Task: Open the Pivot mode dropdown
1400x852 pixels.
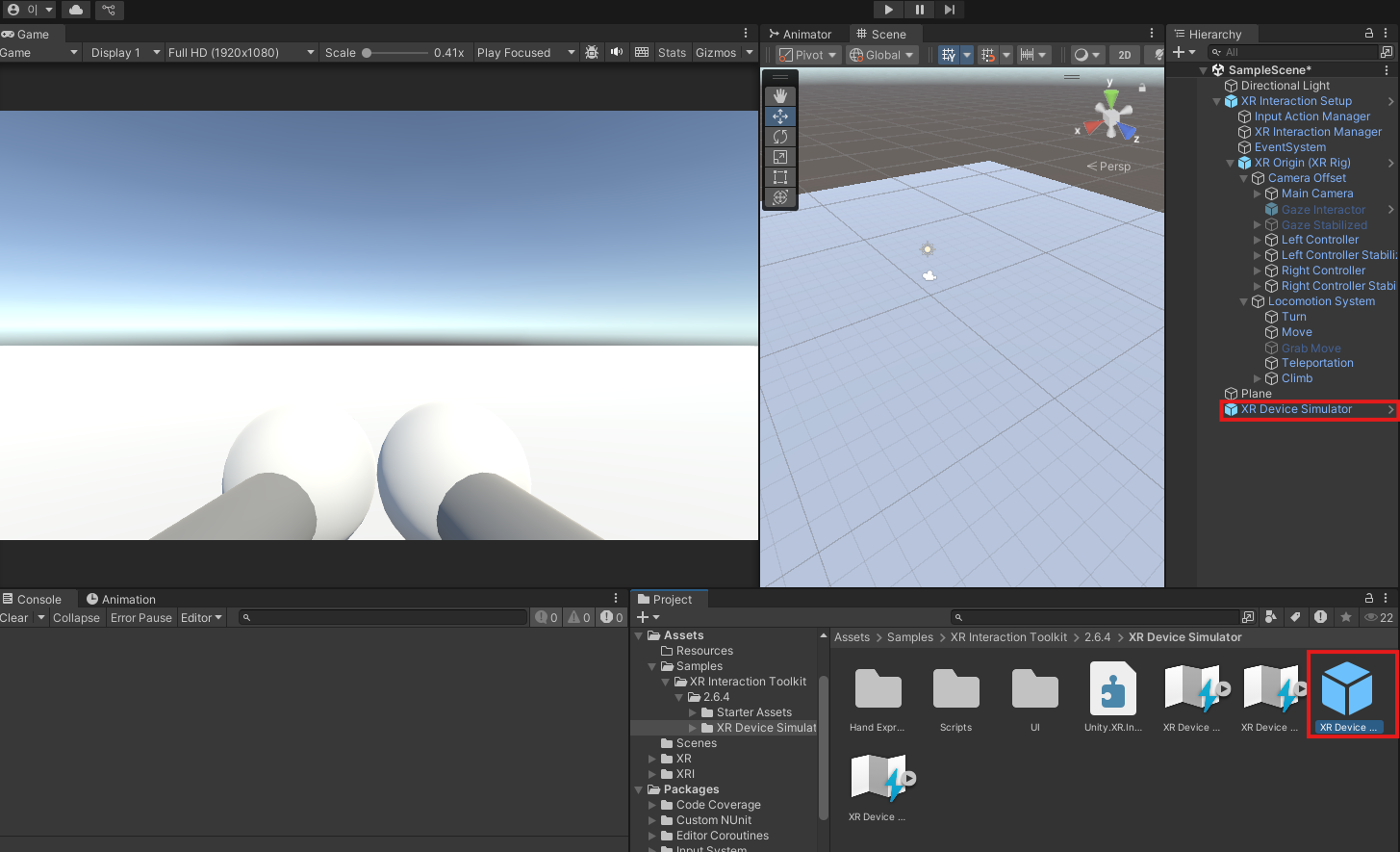Action: pos(807,55)
